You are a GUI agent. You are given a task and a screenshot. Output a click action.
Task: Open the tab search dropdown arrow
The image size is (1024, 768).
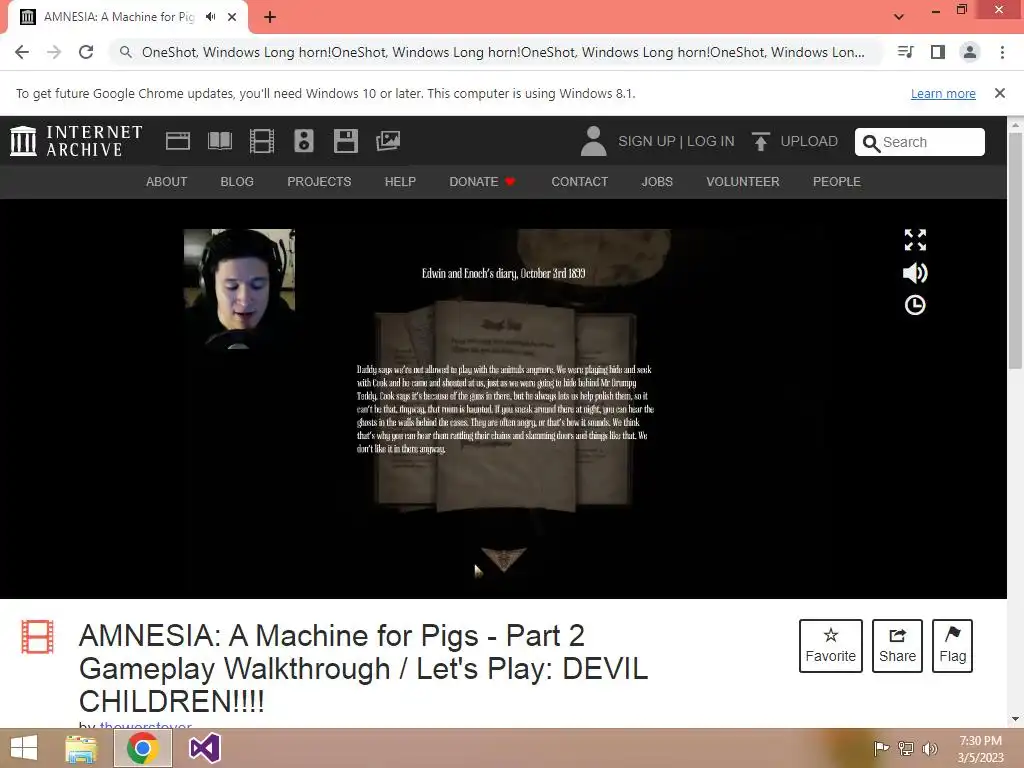[899, 17]
